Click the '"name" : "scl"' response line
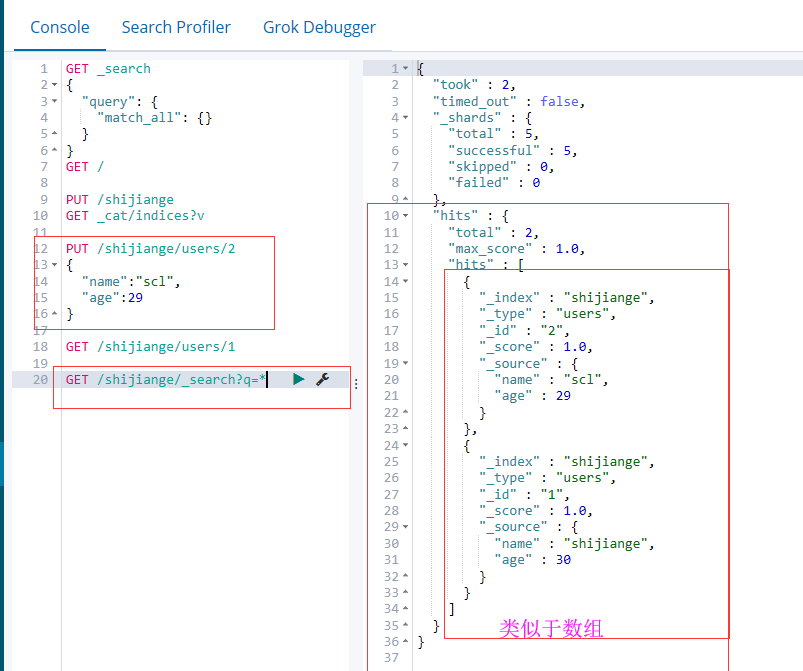Image resolution: width=803 pixels, height=671 pixels. coord(551,380)
